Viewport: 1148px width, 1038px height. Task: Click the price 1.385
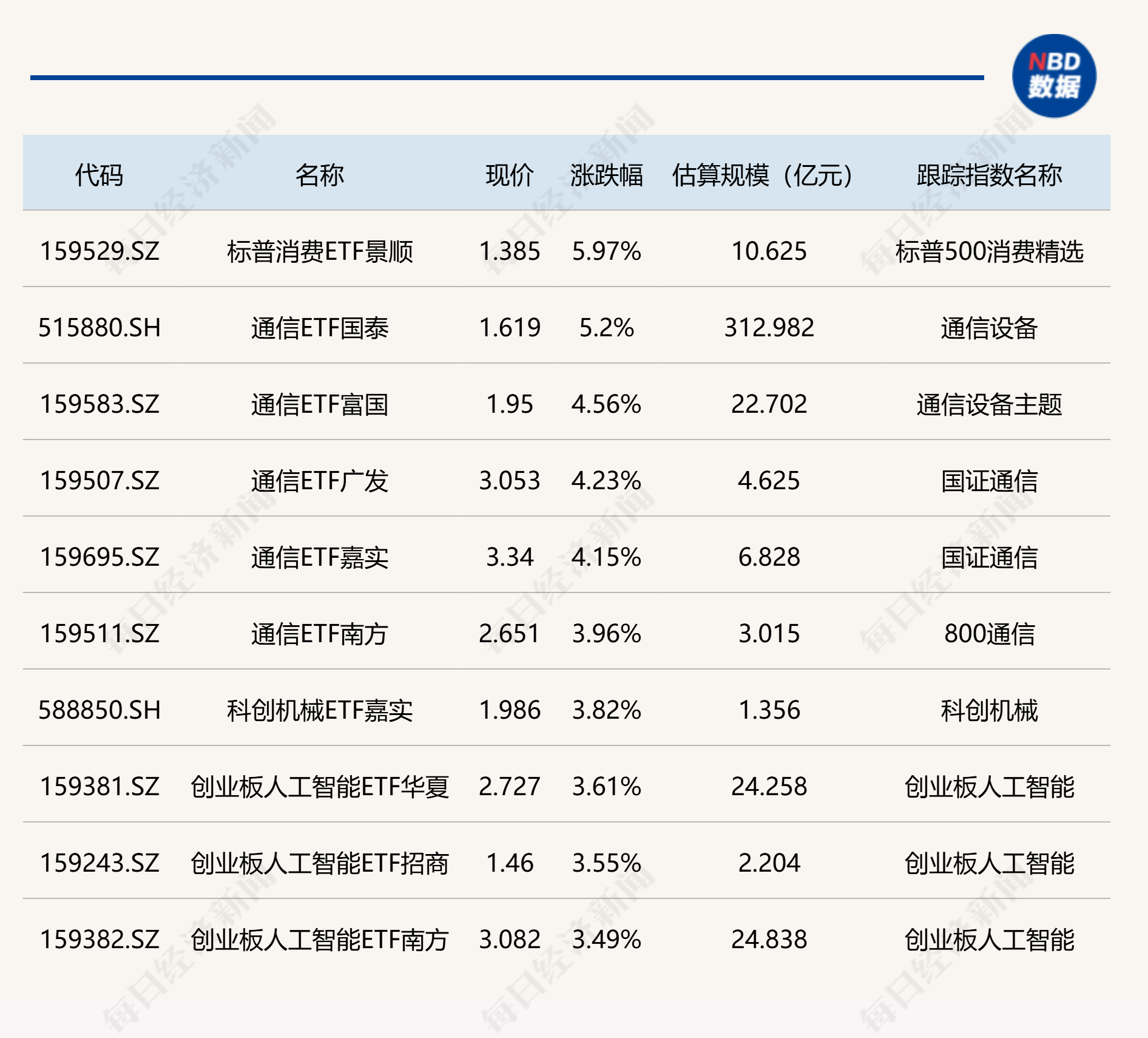510,251
